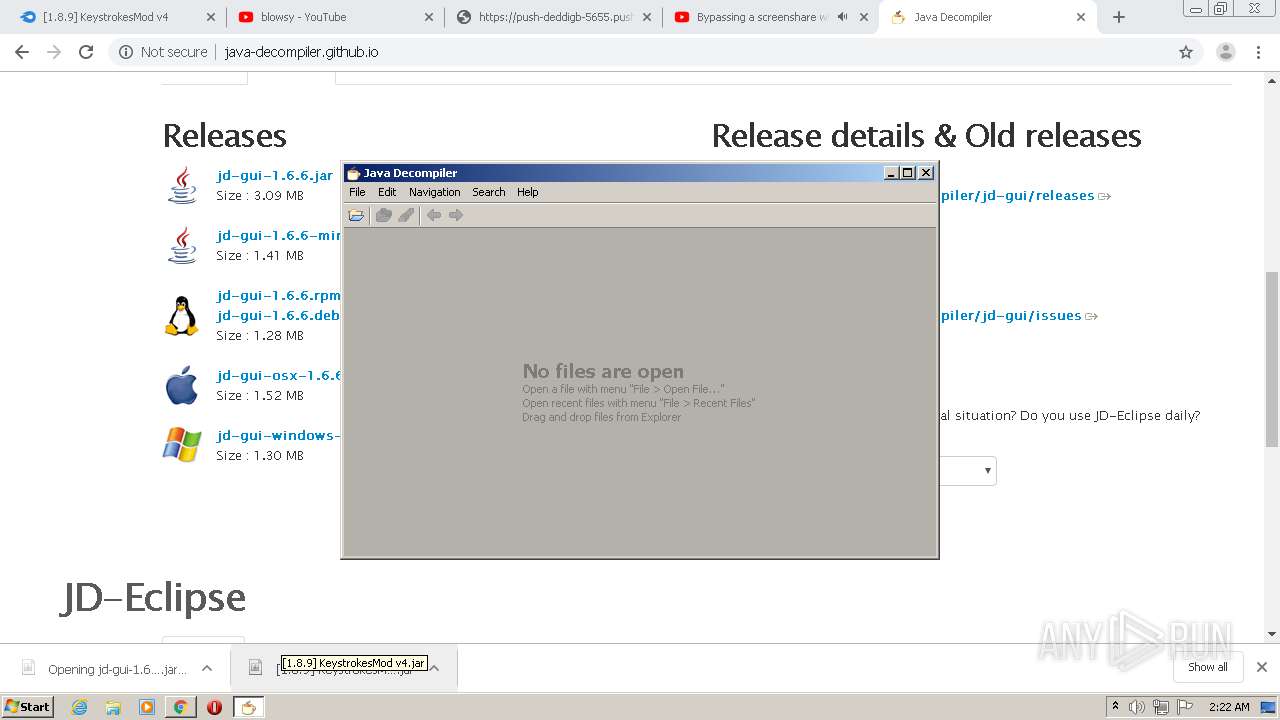Close the blowsy - YouTube tab

coord(428,17)
